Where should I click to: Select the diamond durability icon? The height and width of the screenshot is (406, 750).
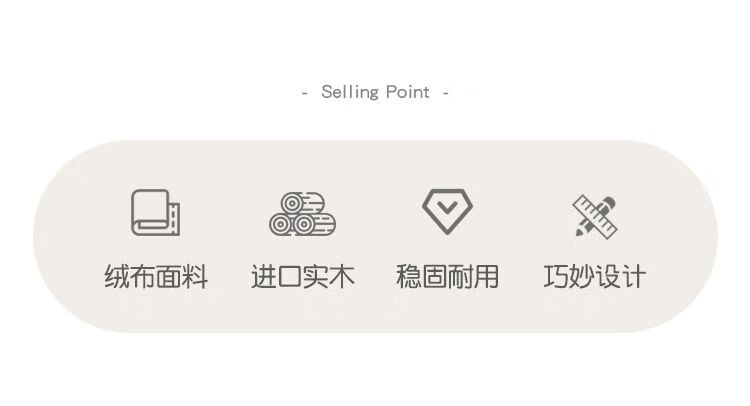pyautogui.click(x=447, y=210)
